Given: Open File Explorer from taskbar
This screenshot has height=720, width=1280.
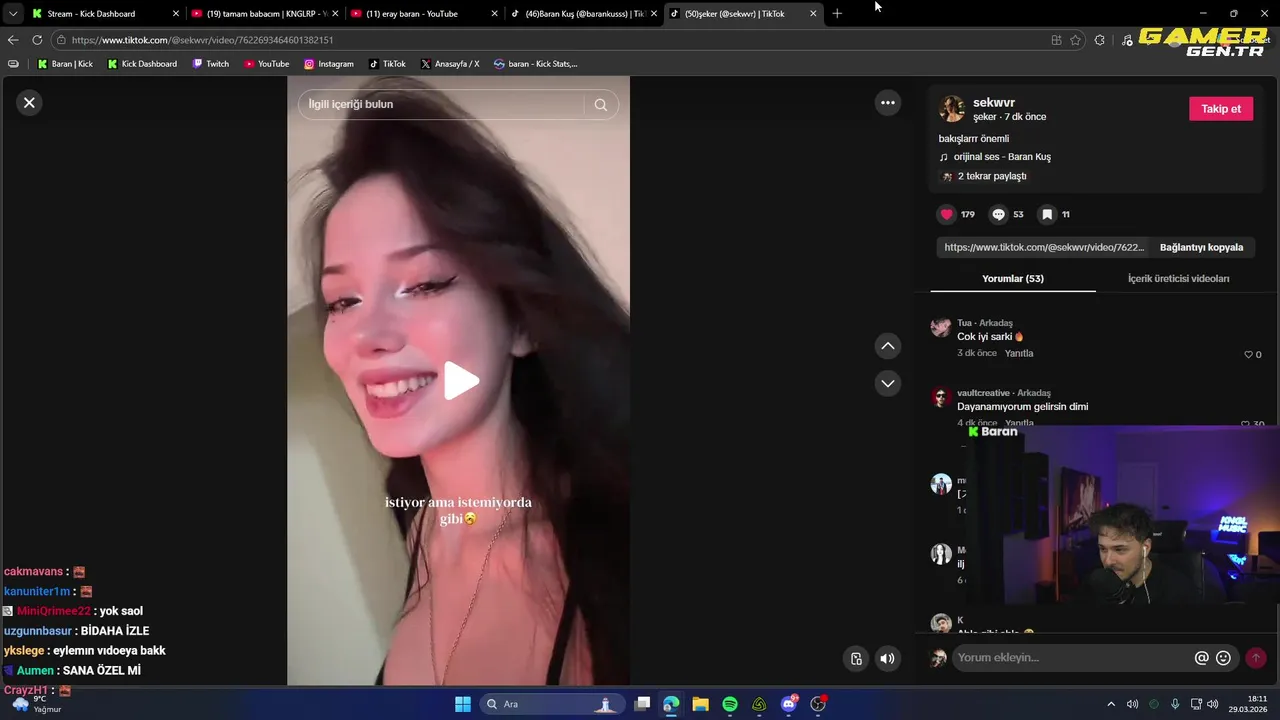Looking at the screenshot, I should coord(700,704).
